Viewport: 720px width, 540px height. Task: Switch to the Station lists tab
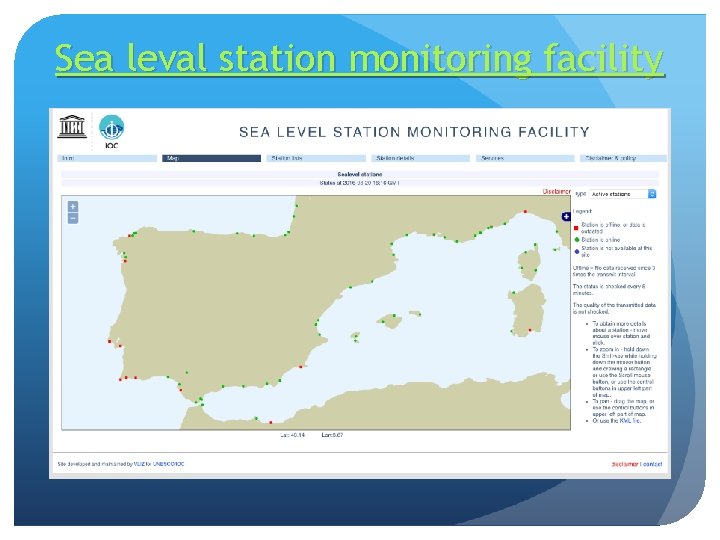316,158
